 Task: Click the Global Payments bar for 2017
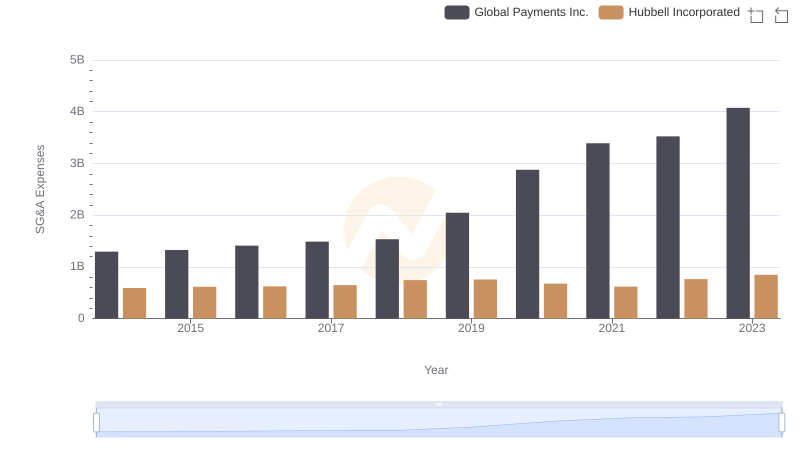click(317, 280)
